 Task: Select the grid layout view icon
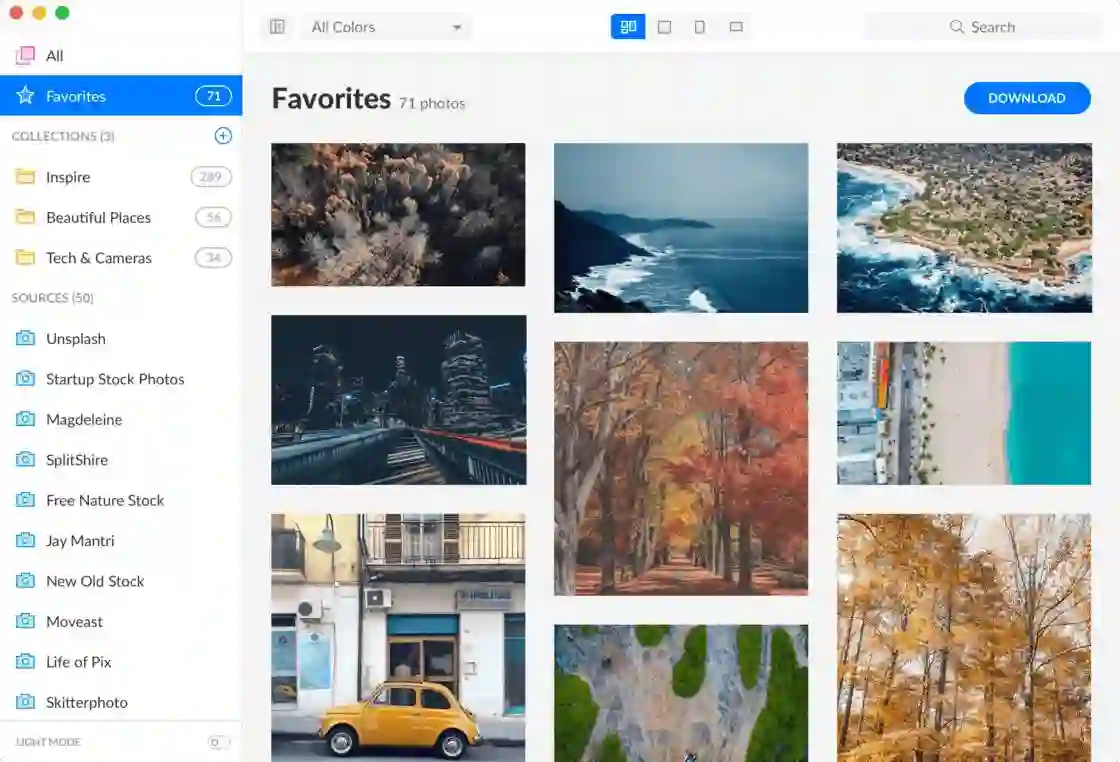coord(628,27)
